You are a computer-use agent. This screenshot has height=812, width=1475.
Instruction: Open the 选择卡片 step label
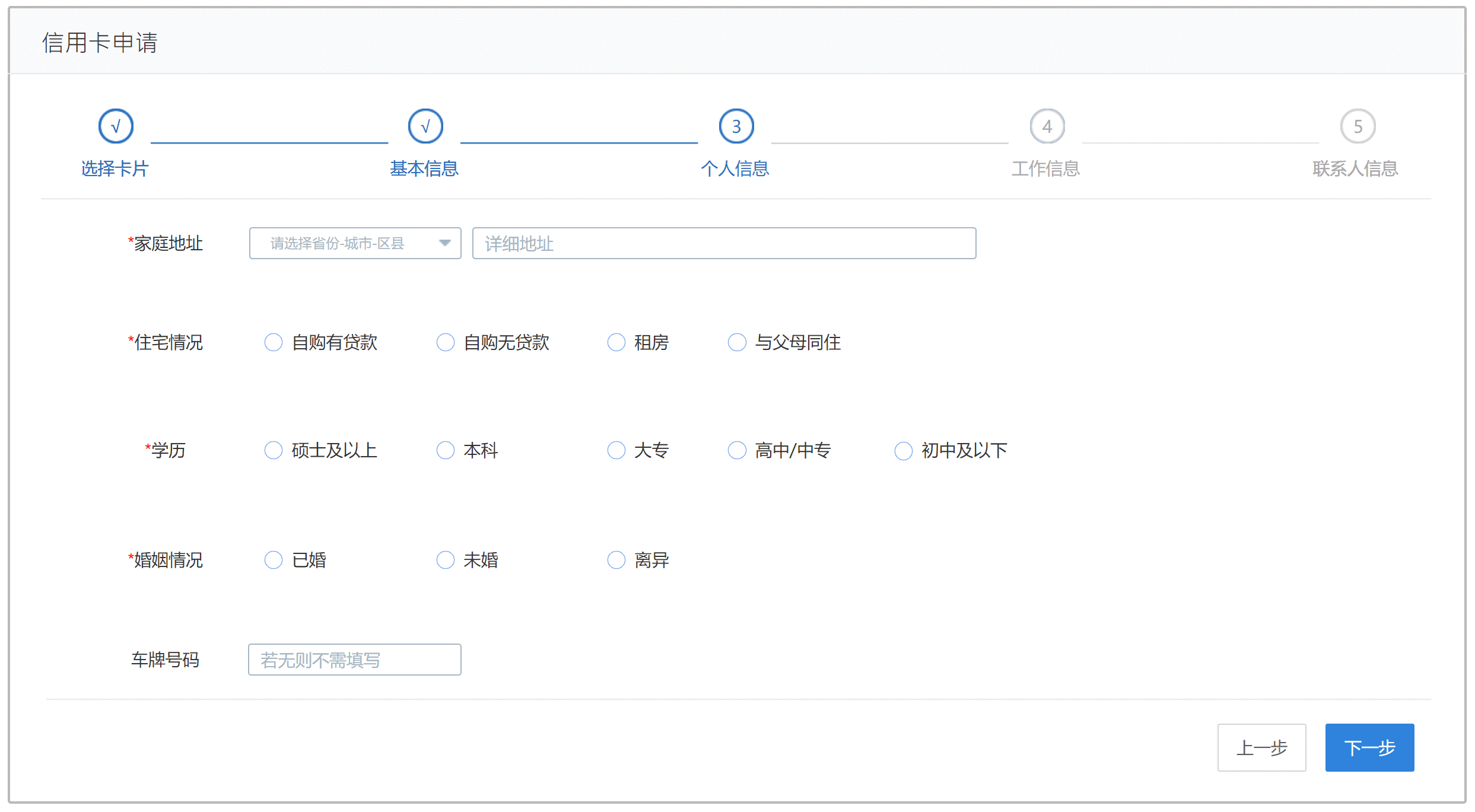pos(115,169)
